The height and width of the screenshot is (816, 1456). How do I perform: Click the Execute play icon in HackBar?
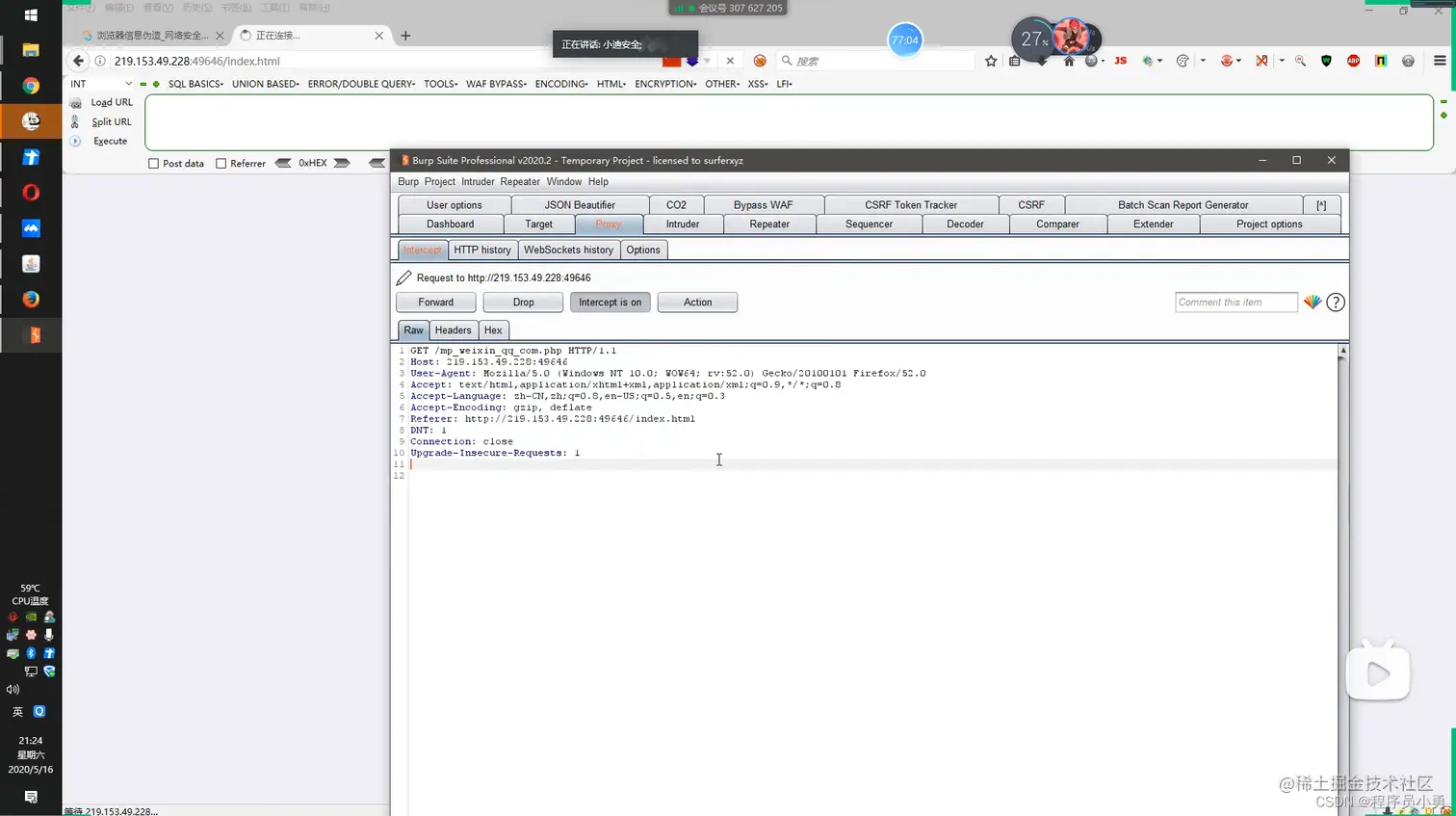(75, 141)
